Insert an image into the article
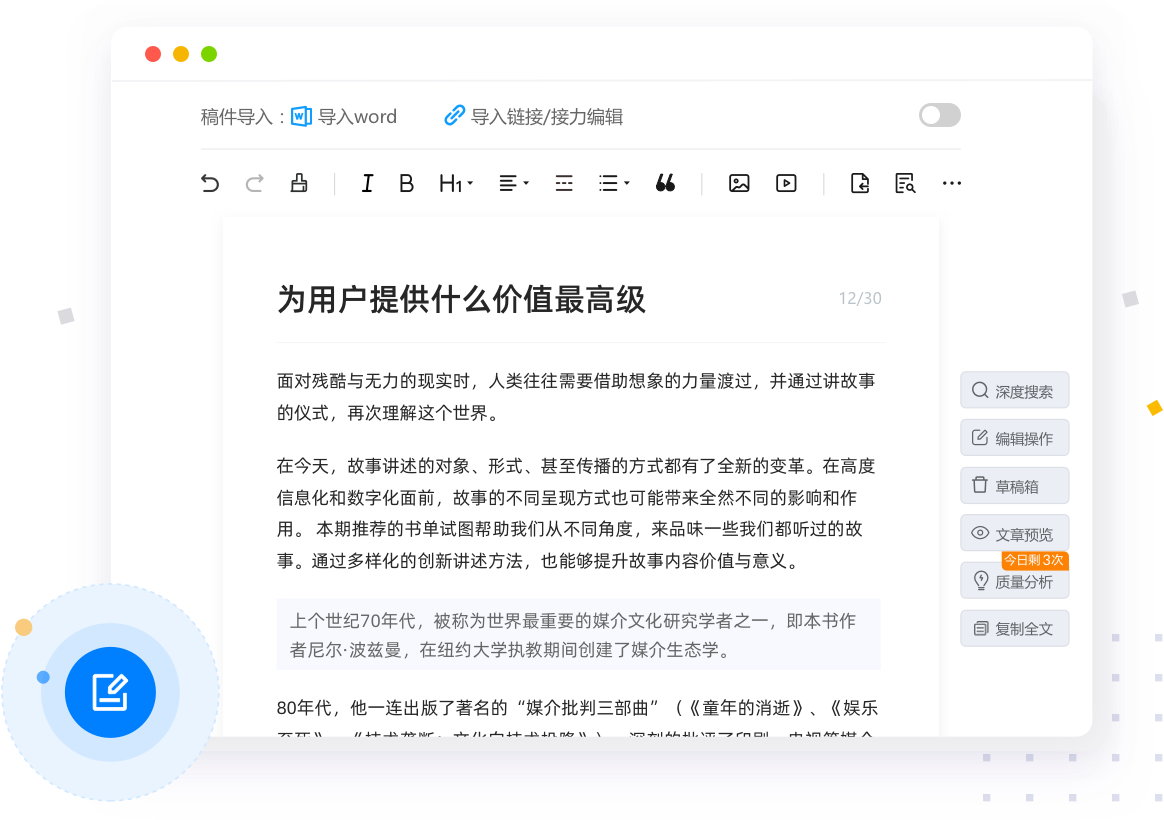The width and height of the screenshot is (1164, 820). [x=739, y=183]
